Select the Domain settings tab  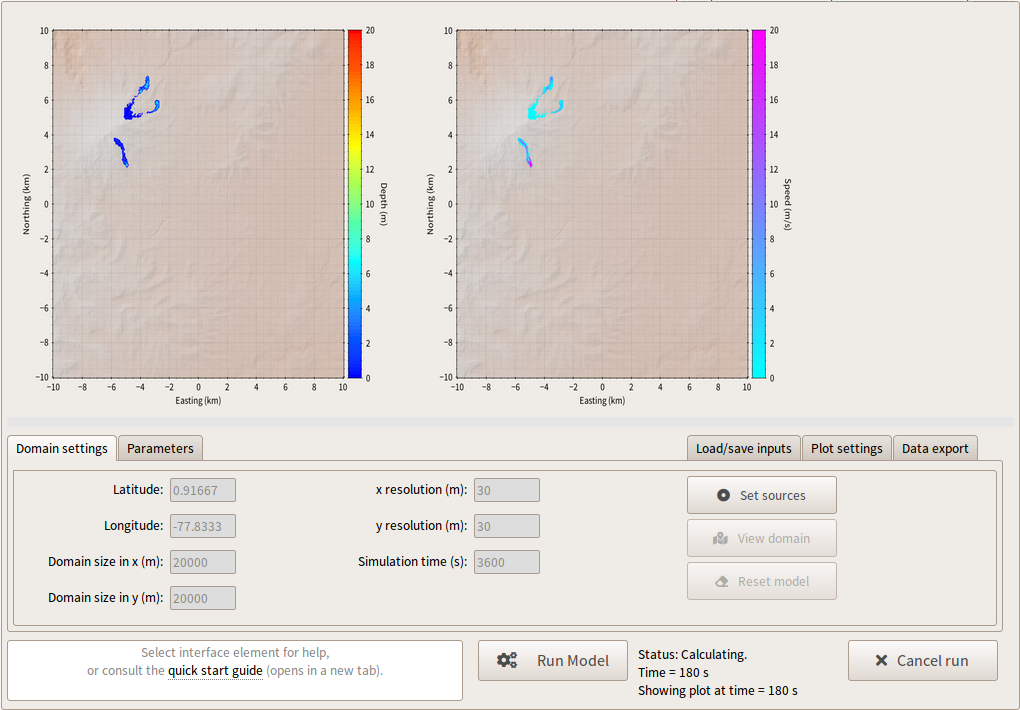coord(62,448)
